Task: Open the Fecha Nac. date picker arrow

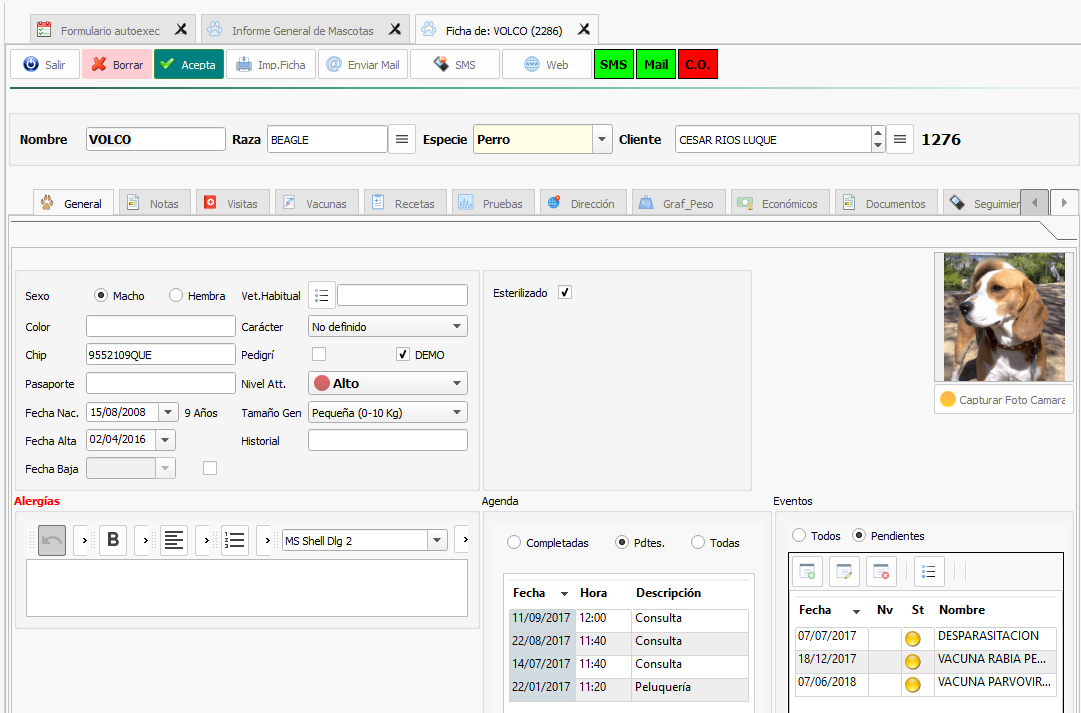Action: (x=168, y=412)
